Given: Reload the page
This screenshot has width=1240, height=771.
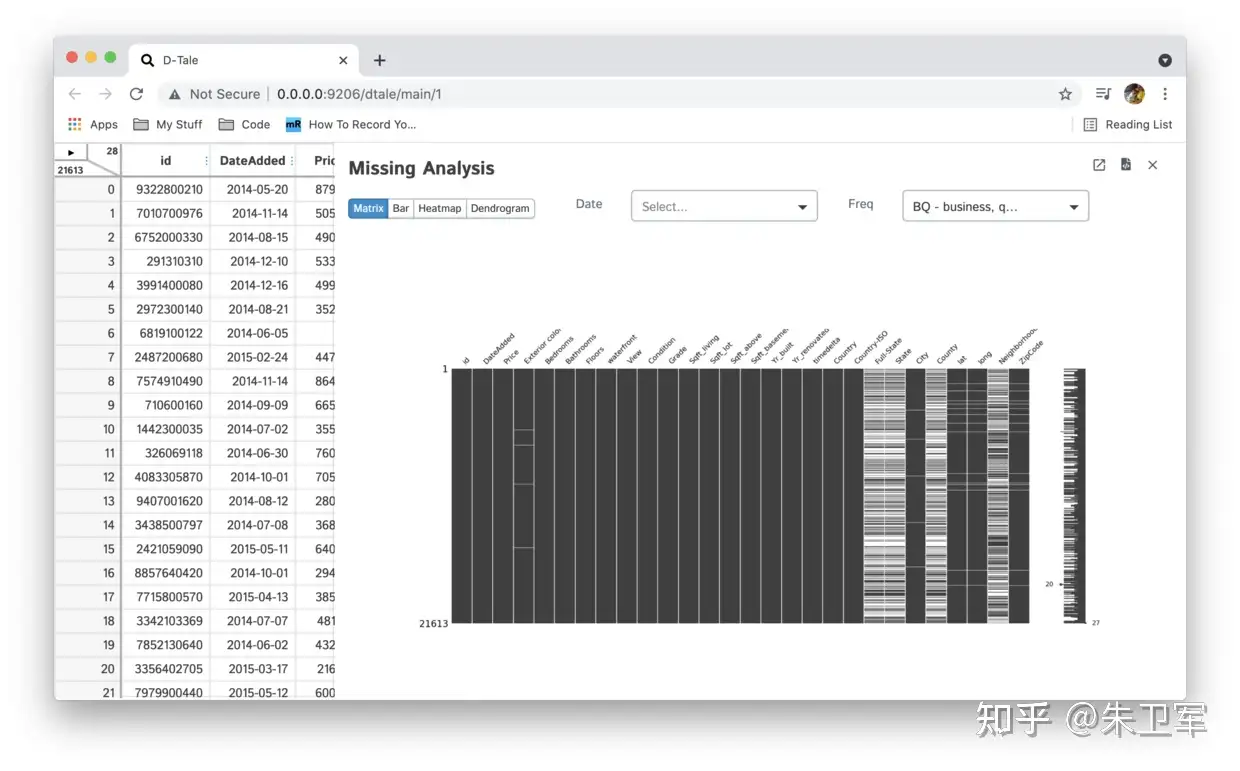Looking at the screenshot, I should click(136, 94).
